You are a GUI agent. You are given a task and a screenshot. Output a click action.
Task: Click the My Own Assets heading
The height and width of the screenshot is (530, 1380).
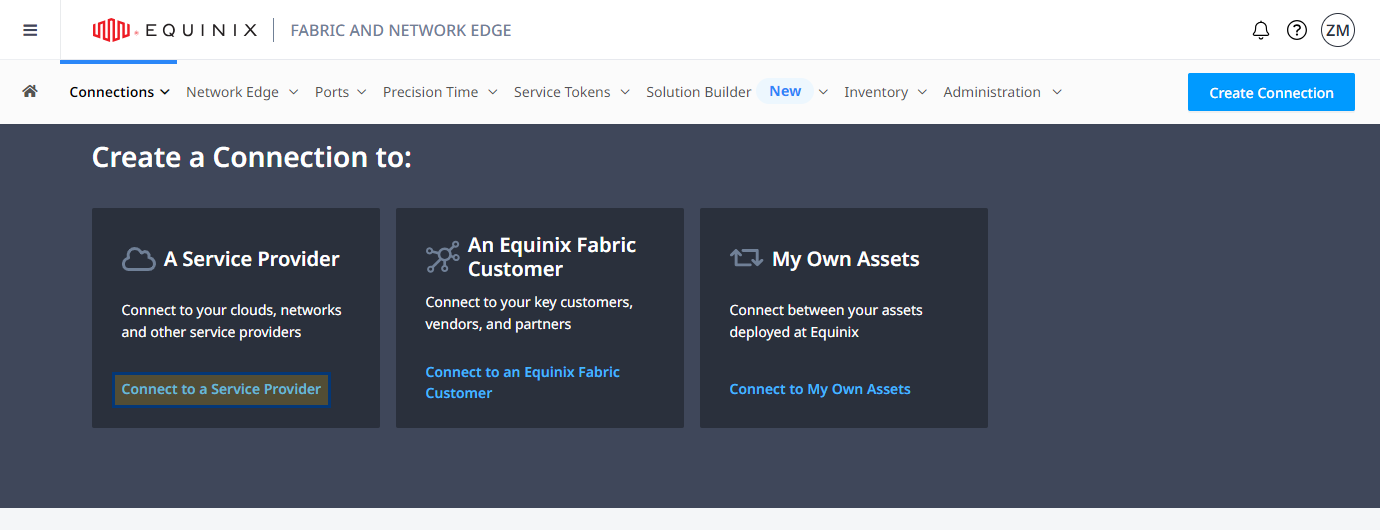pyautogui.click(x=845, y=259)
